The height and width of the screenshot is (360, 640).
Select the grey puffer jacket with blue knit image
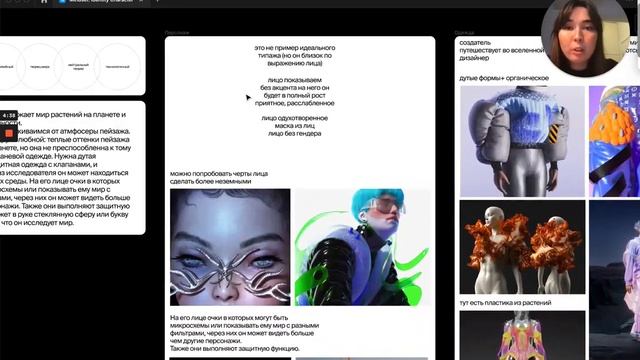tap(522, 141)
